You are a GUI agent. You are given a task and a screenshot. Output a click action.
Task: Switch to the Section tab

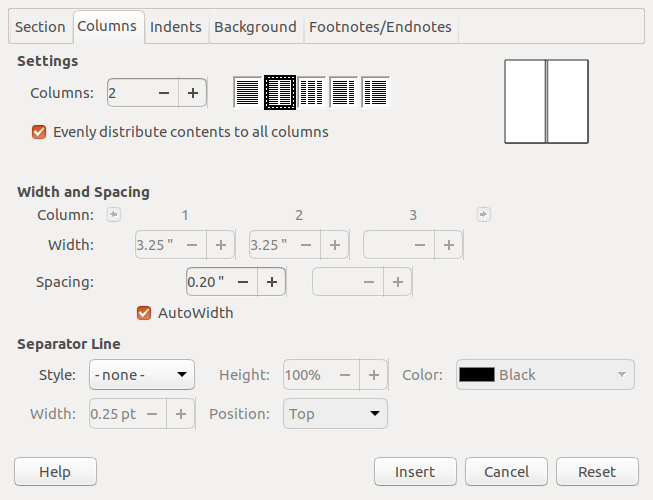[x=40, y=27]
